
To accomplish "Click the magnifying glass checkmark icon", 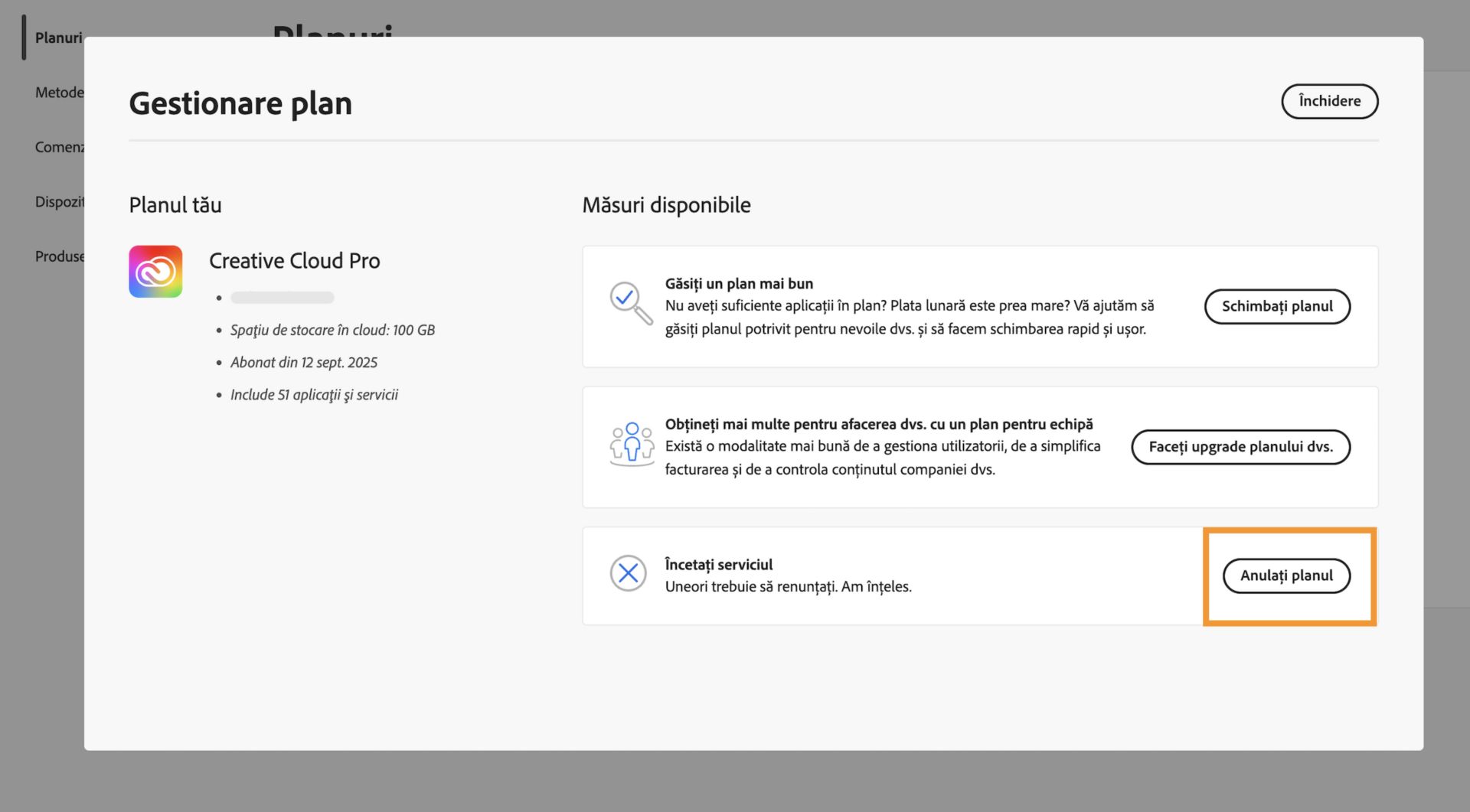I will coord(630,302).
